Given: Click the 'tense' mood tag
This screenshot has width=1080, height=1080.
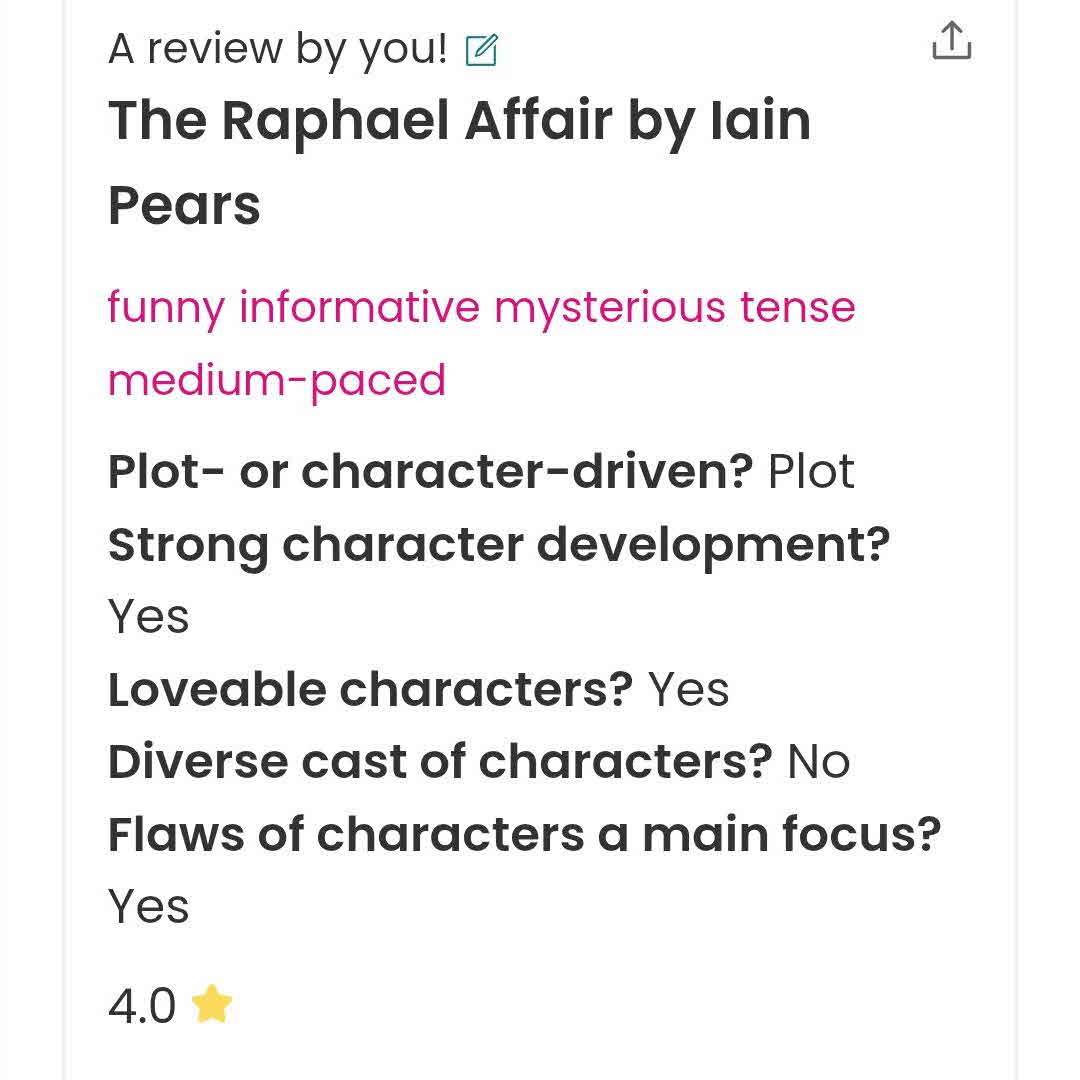Looking at the screenshot, I should (798, 307).
